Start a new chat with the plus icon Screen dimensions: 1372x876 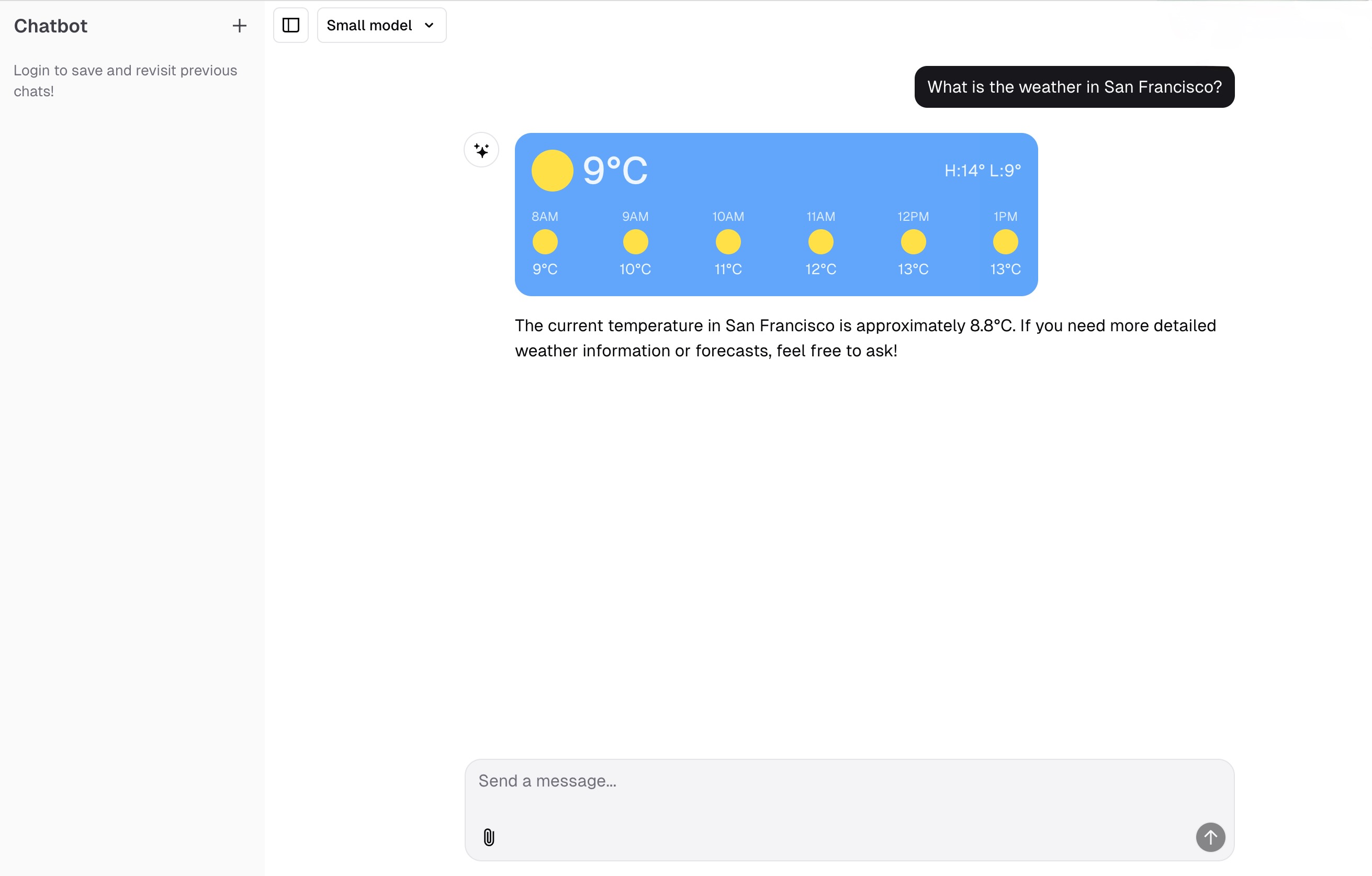(x=240, y=26)
